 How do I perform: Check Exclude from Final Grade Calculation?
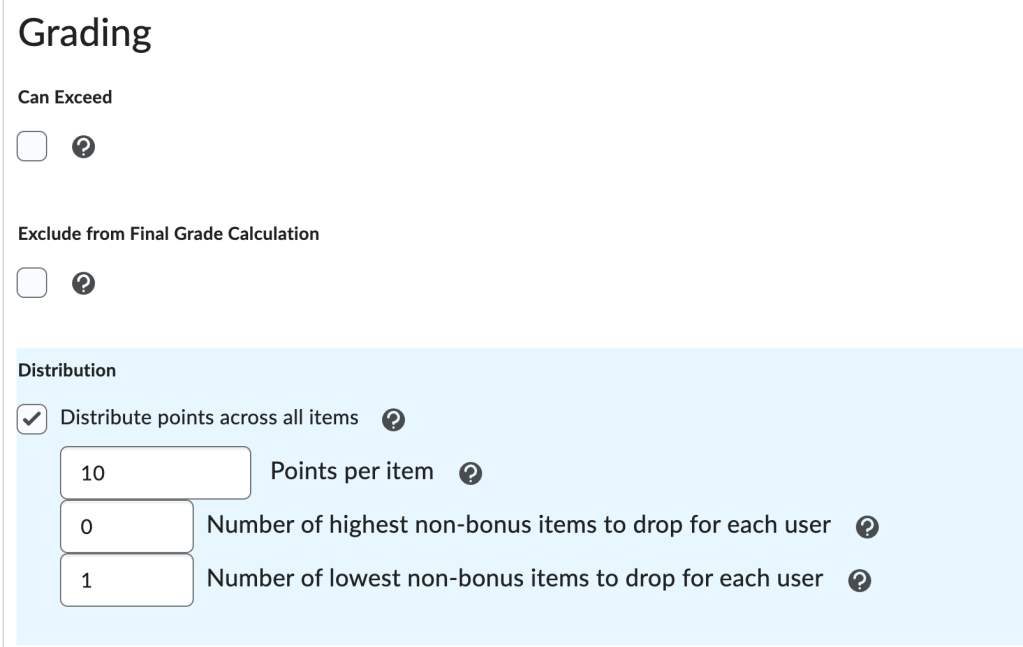[x=30, y=283]
